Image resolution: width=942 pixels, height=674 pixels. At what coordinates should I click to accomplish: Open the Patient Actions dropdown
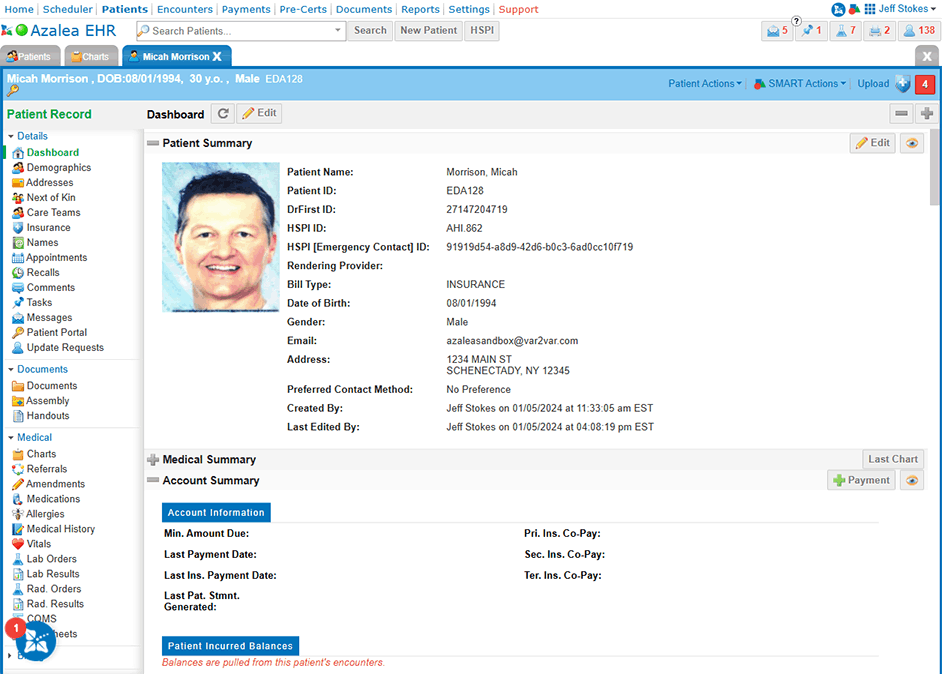(x=705, y=84)
